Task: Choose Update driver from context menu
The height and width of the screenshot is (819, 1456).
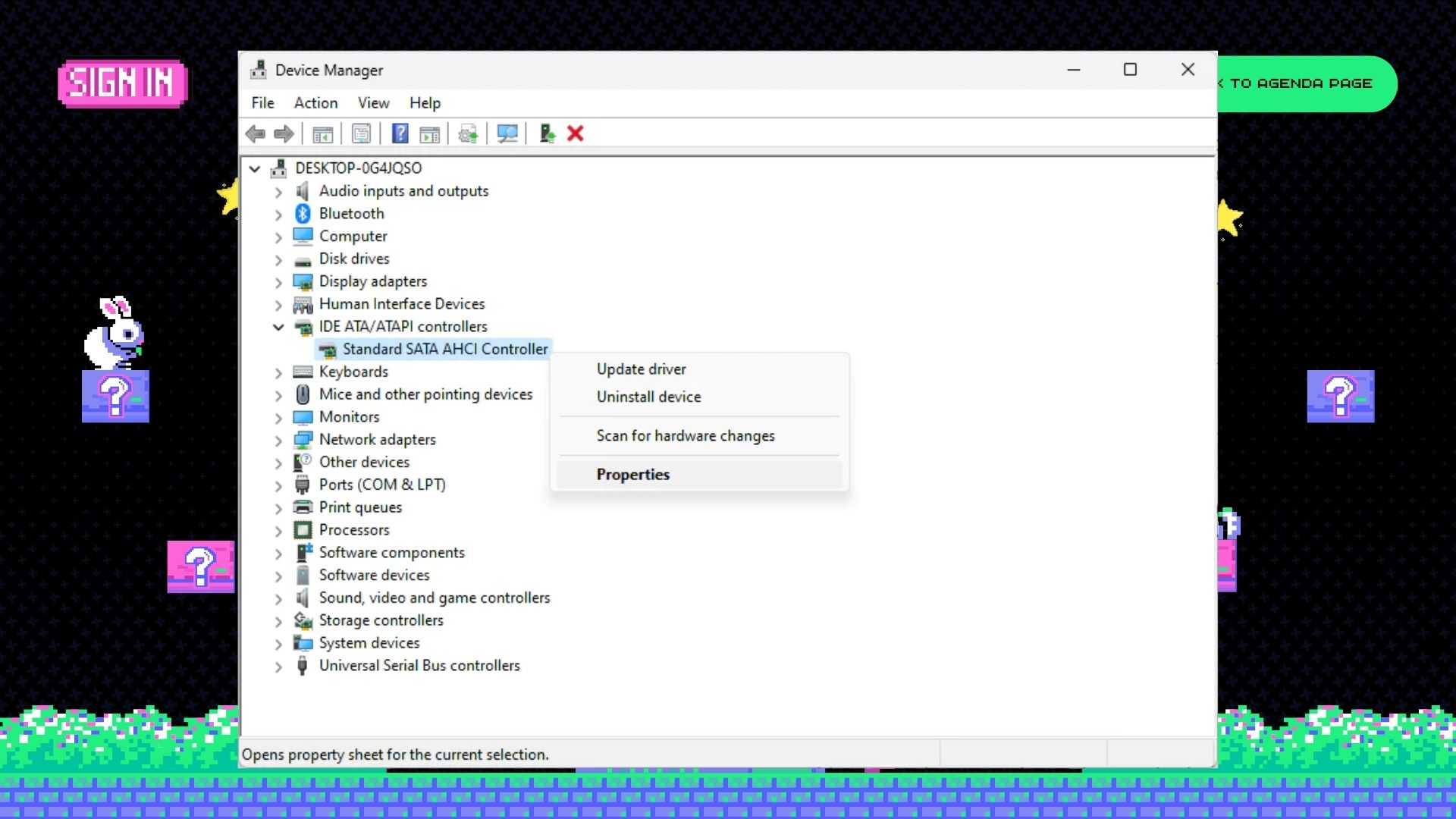Action: [x=699, y=369]
